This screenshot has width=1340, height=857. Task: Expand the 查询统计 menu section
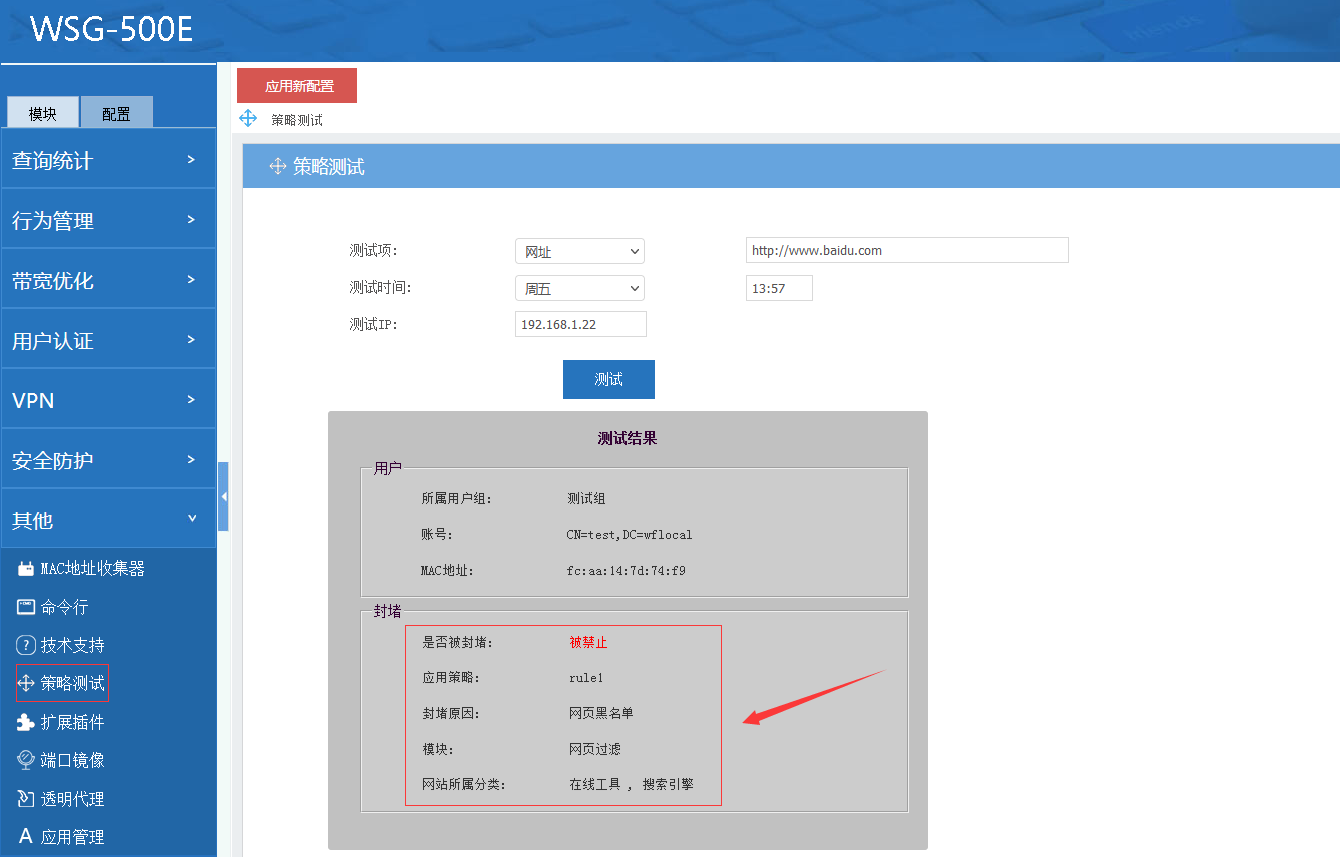tap(108, 160)
